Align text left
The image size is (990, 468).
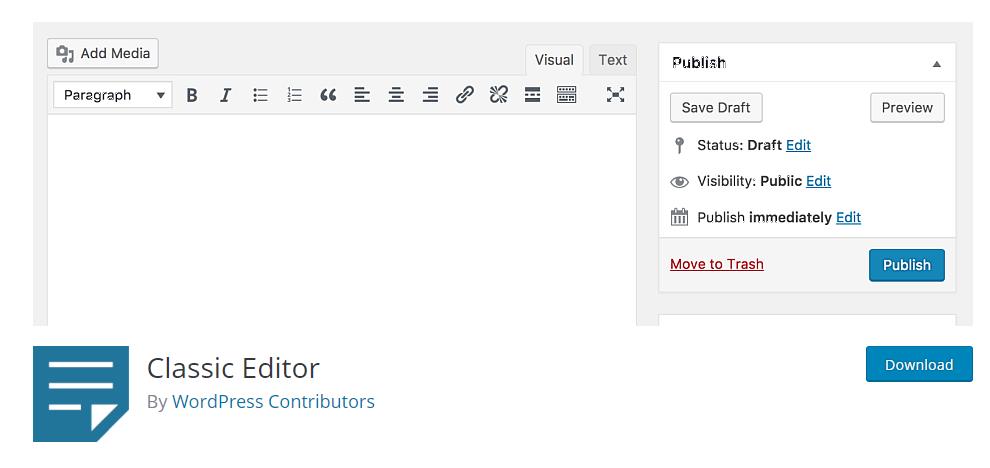coord(362,95)
